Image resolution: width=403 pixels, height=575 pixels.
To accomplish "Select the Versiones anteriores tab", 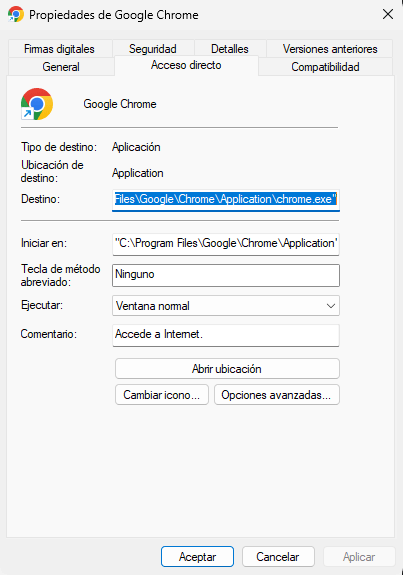I will (330, 49).
